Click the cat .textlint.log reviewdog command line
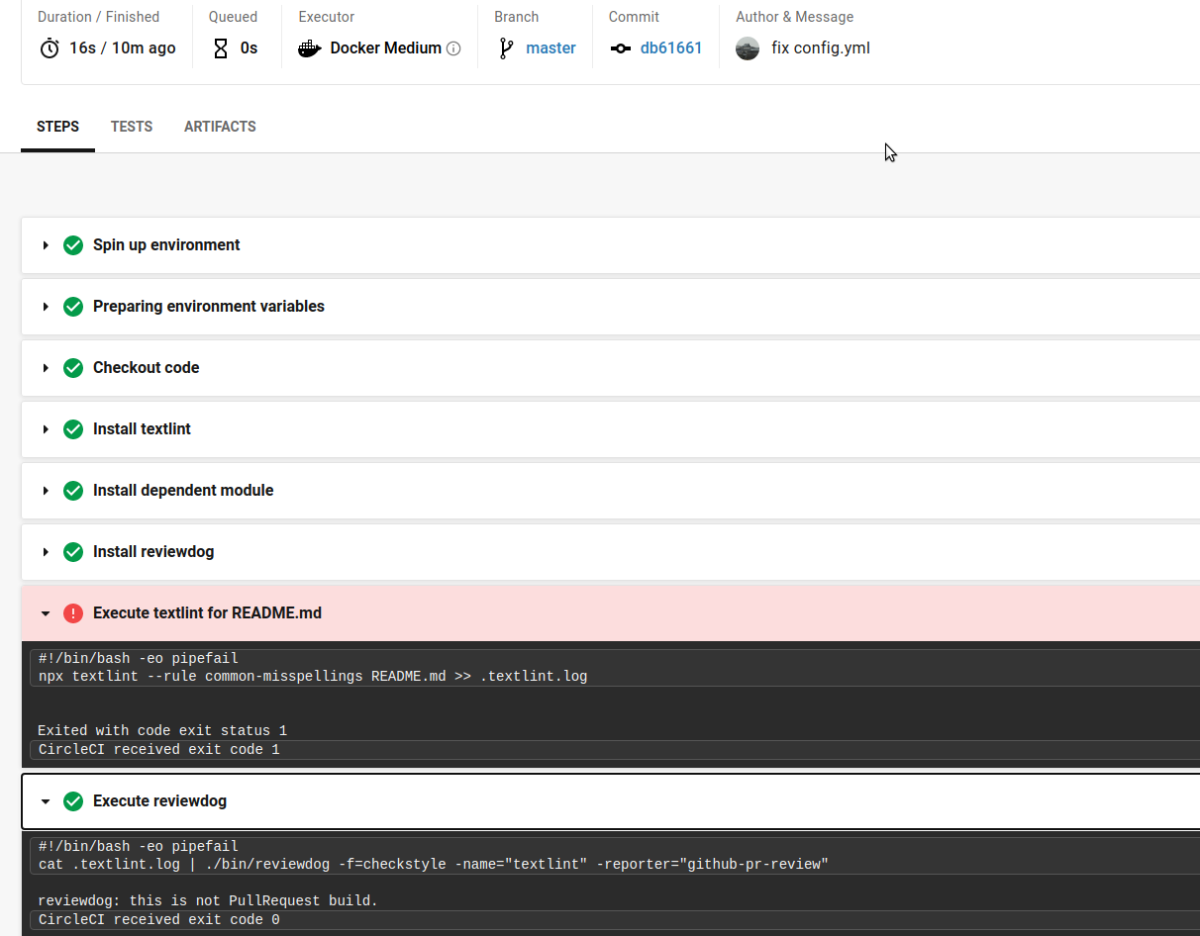This screenshot has height=936, width=1200. pos(434,864)
